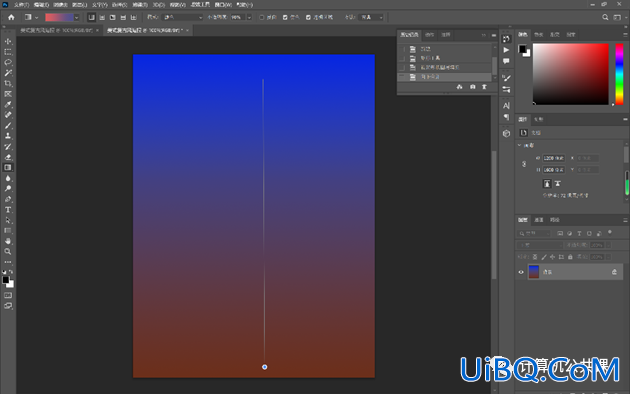Select the Crop tool
Viewport: 630px width, 394px height.
(x=8, y=83)
